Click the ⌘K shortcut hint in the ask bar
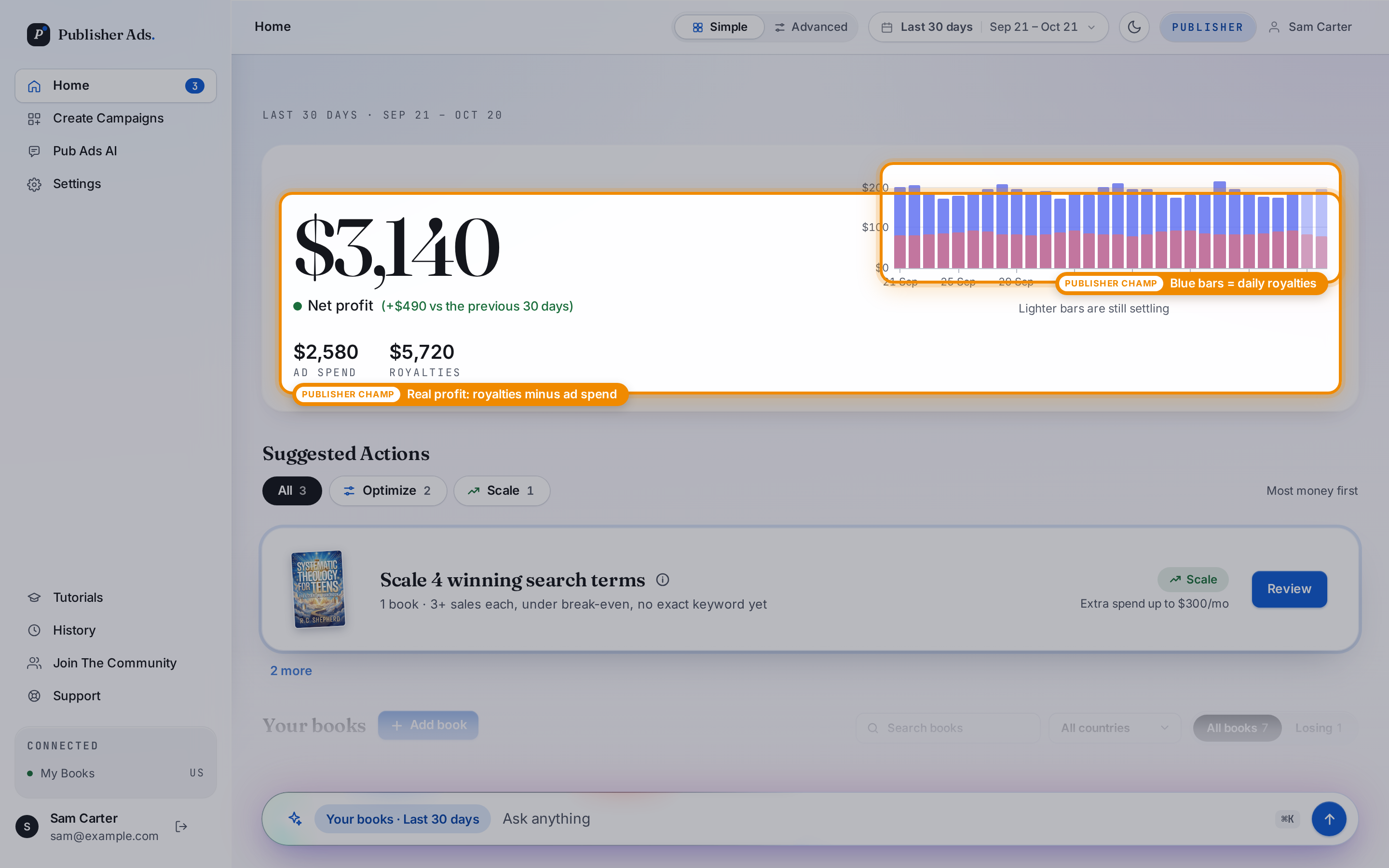 pos(1287,819)
